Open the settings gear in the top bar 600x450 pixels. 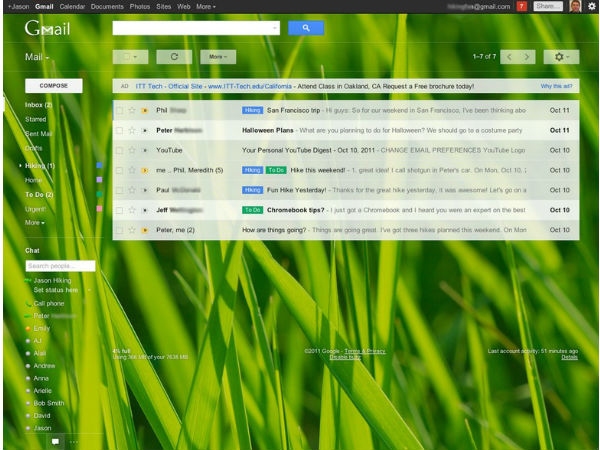click(592, 6)
